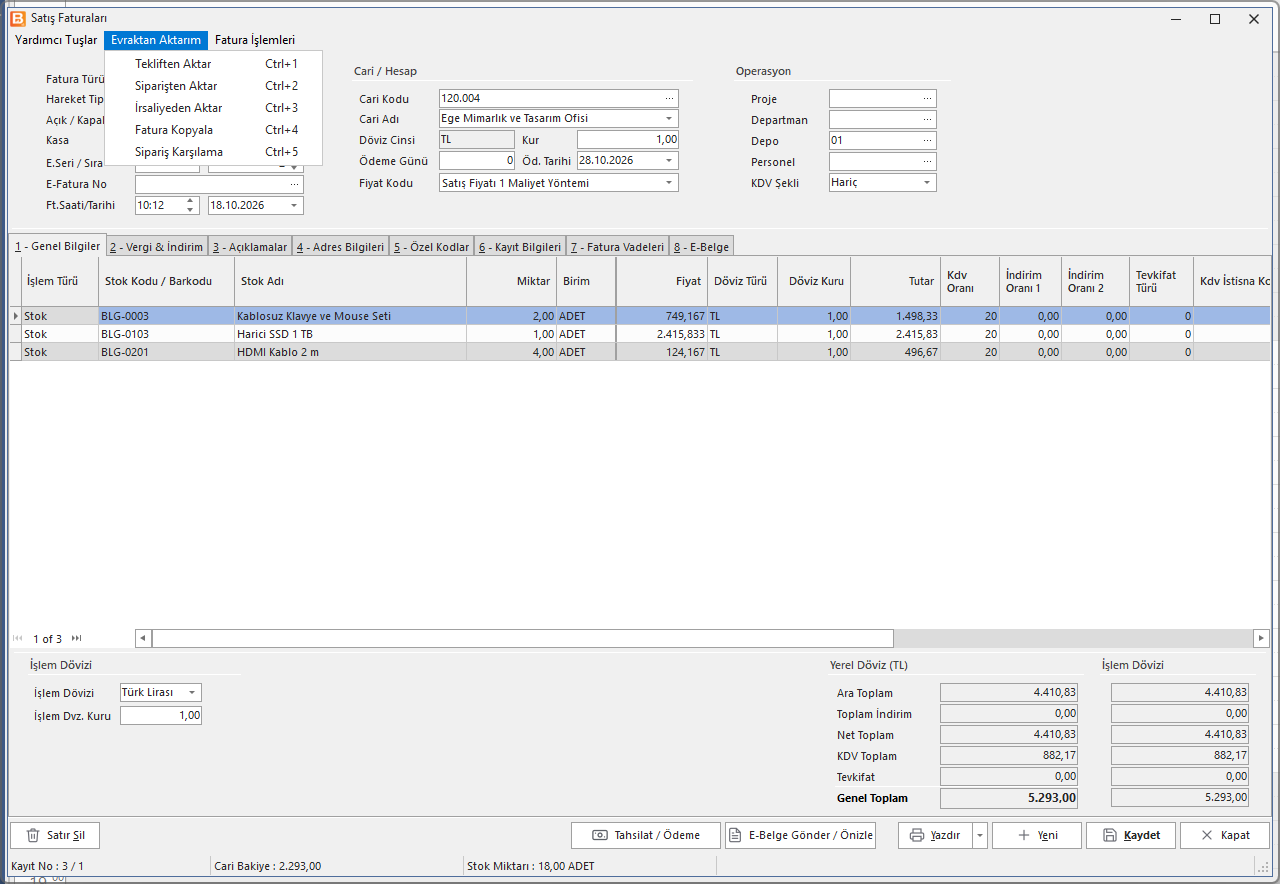Select the row indicator of the BLG-0003 line
The width and height of the screenshot is (1280, 884).
click(15, 316)
